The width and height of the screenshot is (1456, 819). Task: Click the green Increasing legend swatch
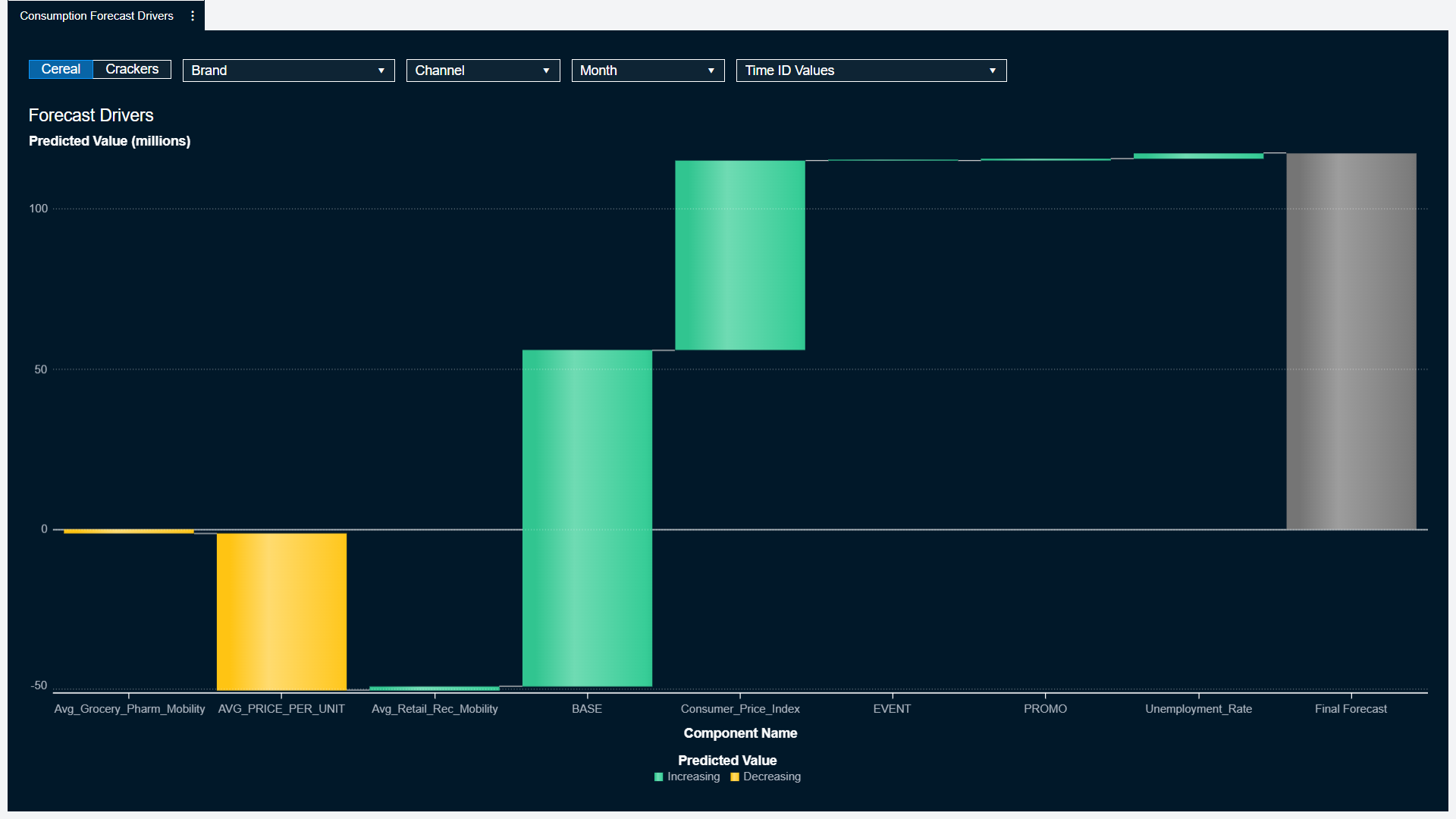(x=658, y=777)
